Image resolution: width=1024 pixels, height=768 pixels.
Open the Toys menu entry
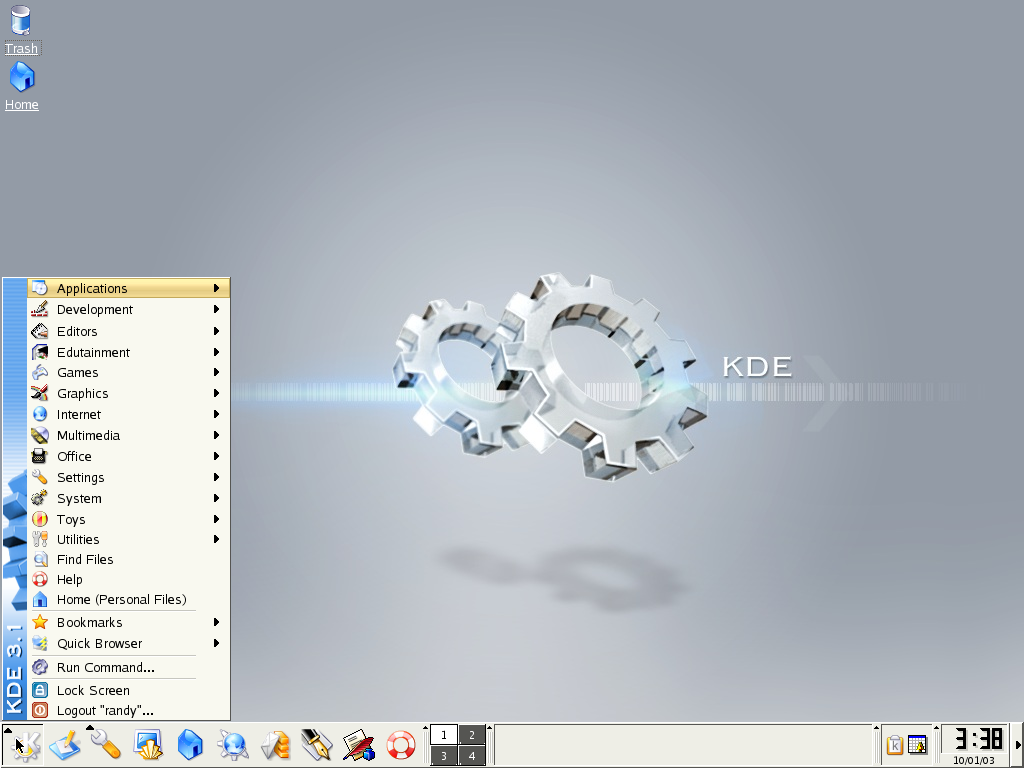[x=129, y=519]
